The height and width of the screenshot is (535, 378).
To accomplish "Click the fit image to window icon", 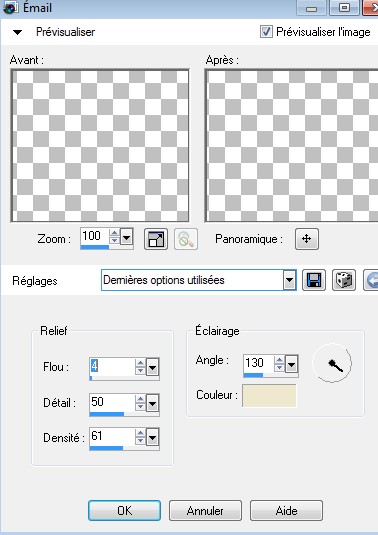I will (x=156, y=239).
